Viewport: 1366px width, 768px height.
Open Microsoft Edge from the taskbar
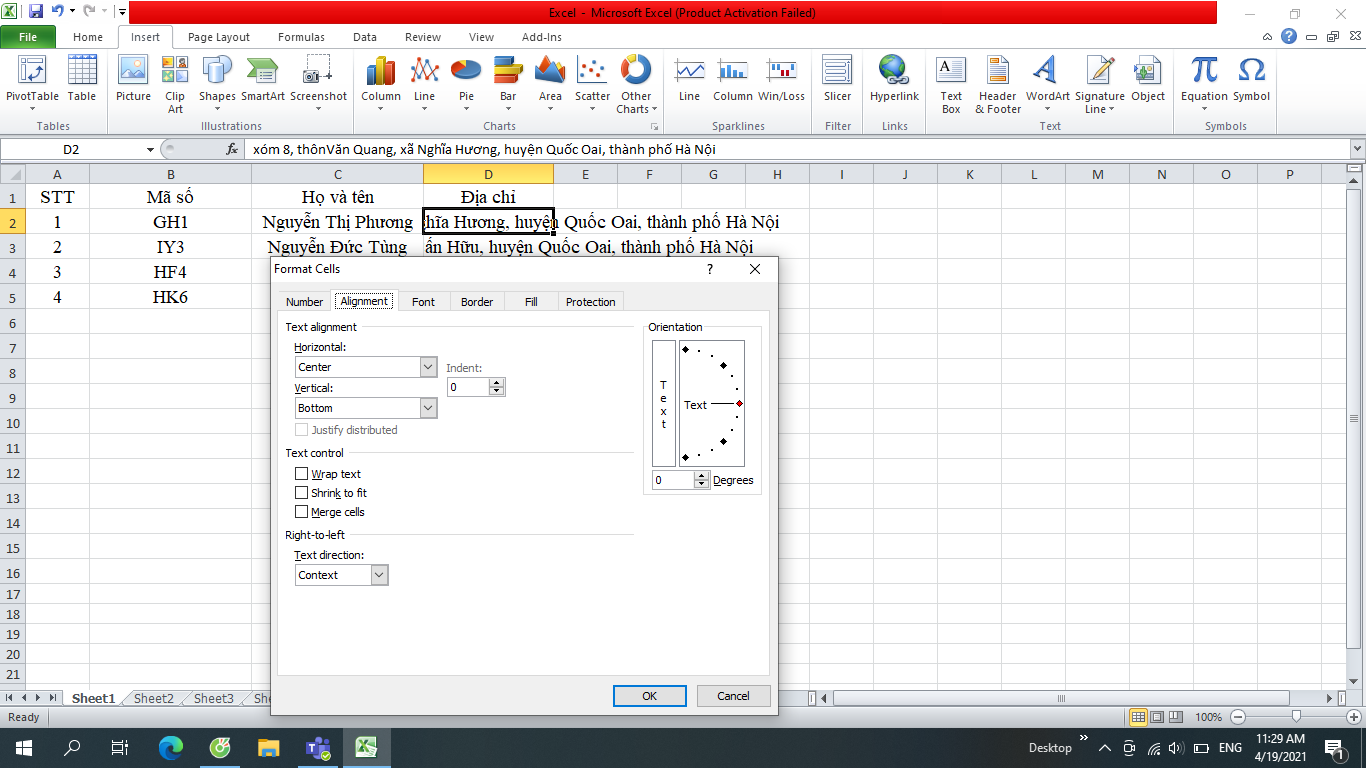pos(171,748)
